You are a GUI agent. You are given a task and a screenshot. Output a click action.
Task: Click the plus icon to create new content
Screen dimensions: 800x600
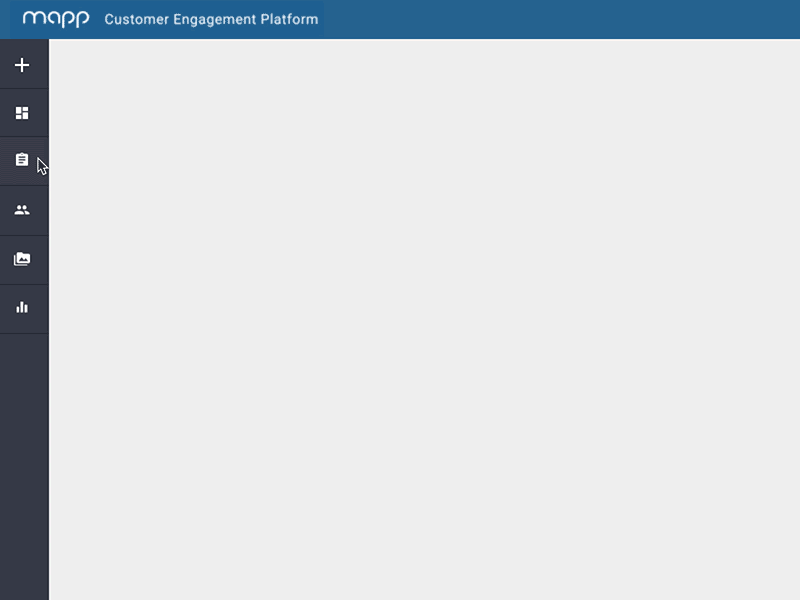(22, 64)
